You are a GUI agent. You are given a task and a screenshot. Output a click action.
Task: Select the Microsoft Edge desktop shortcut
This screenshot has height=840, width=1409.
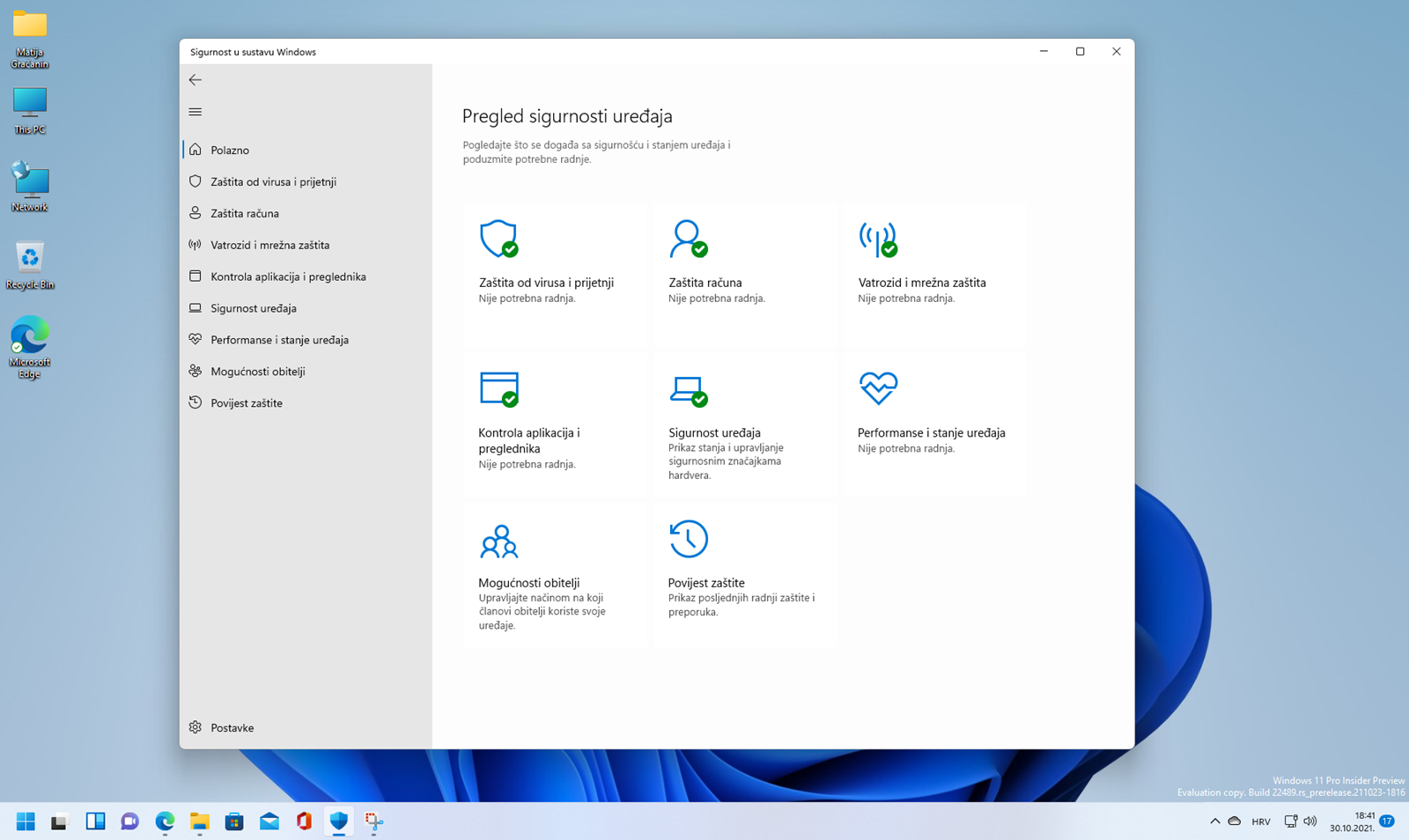30,348
